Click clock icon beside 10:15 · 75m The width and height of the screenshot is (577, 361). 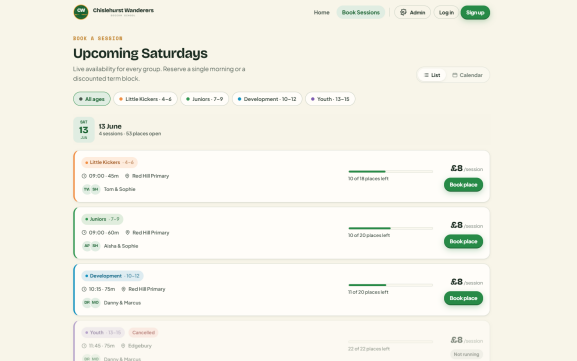[x=84, y=289]
